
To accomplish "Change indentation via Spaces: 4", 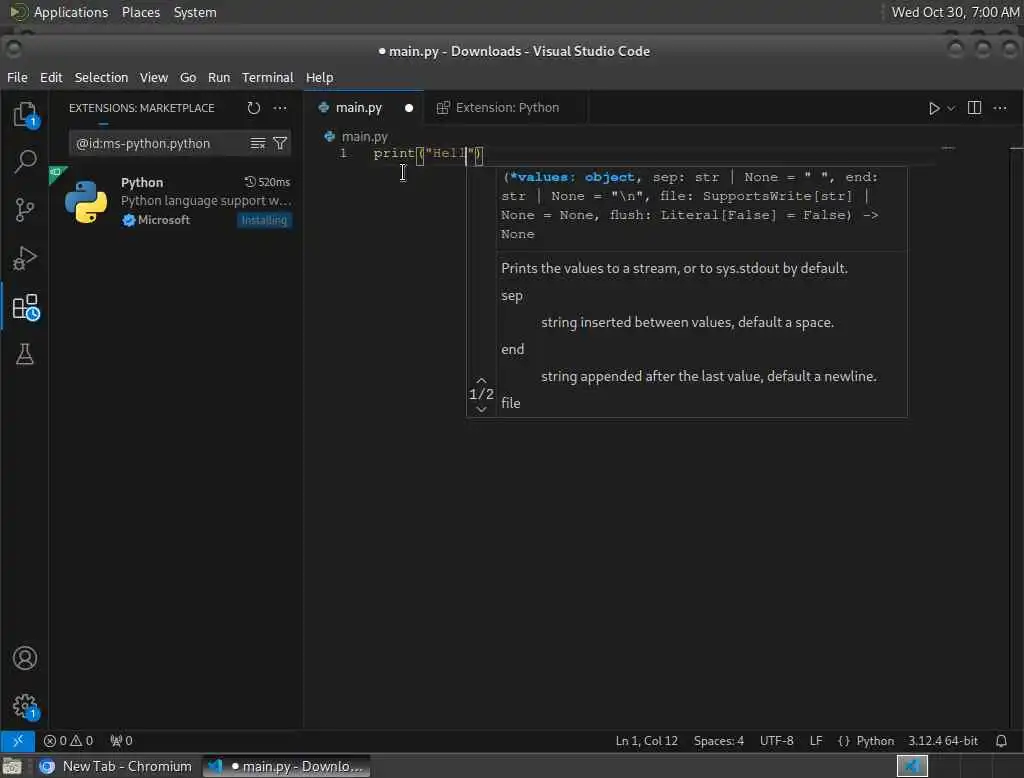I will pos(718,741).
